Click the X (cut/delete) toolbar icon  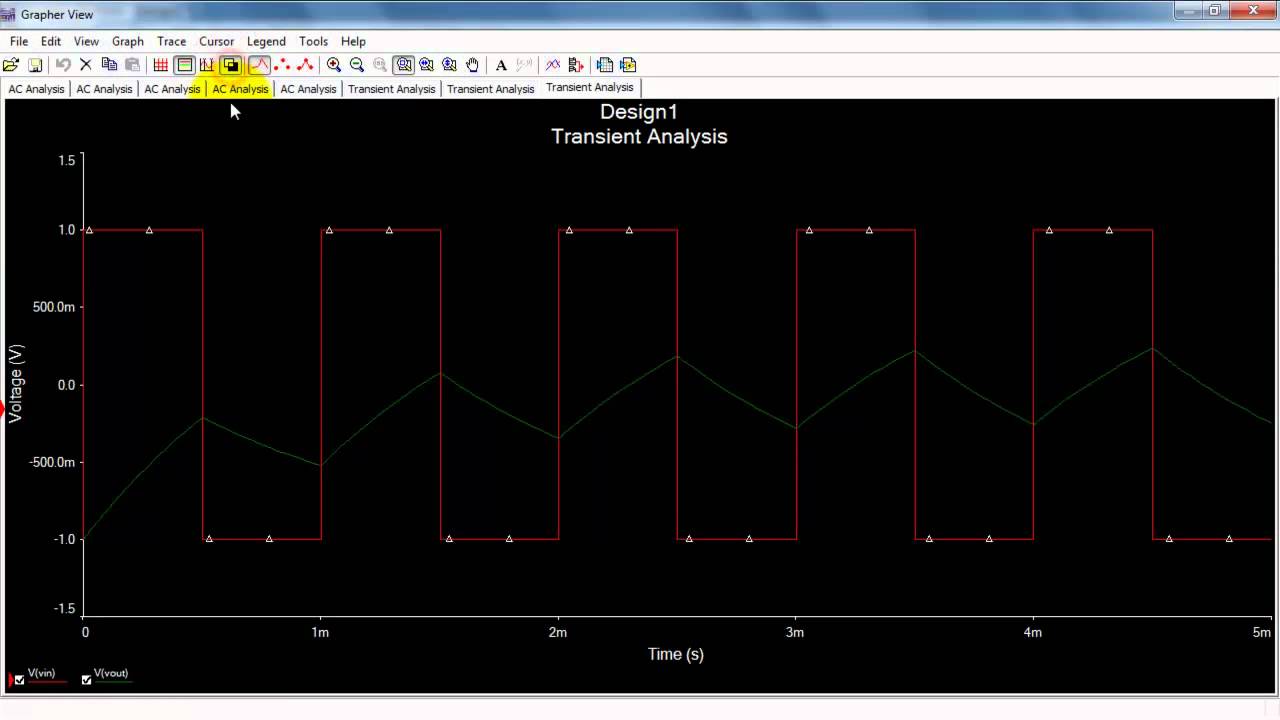(x=86, y=65)
